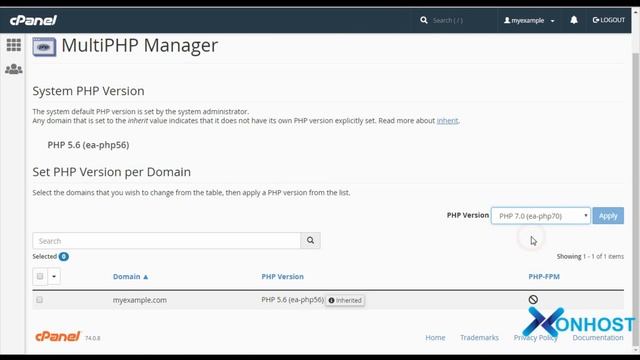Image resolution: width=640 pixels, height=360 pixels.
Task: Click the Inherited badge in myexample.com row
Action: (345, 300)
